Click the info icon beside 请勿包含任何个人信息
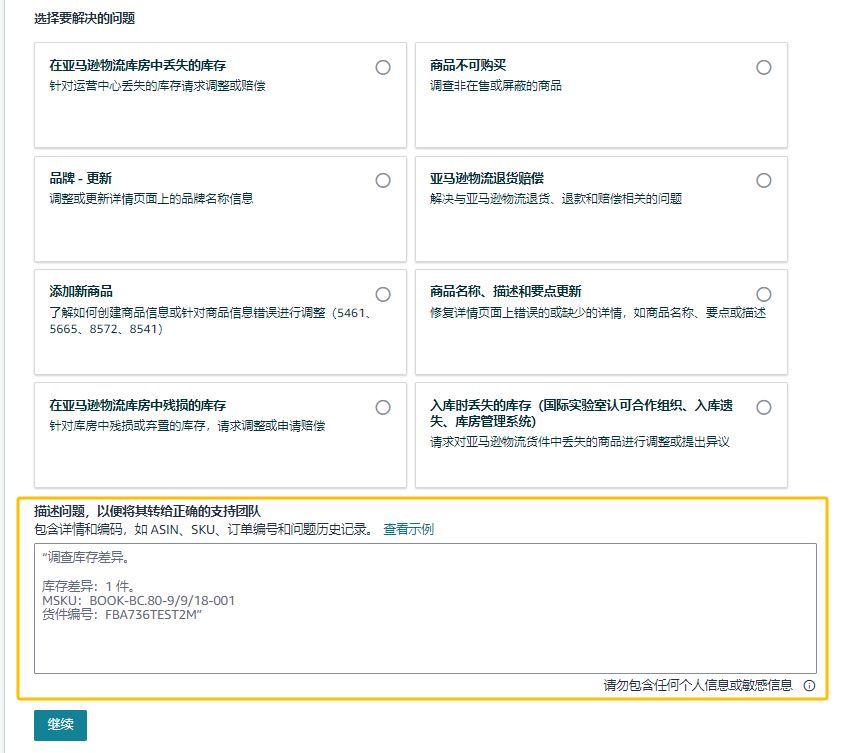 tap(809, 685)
